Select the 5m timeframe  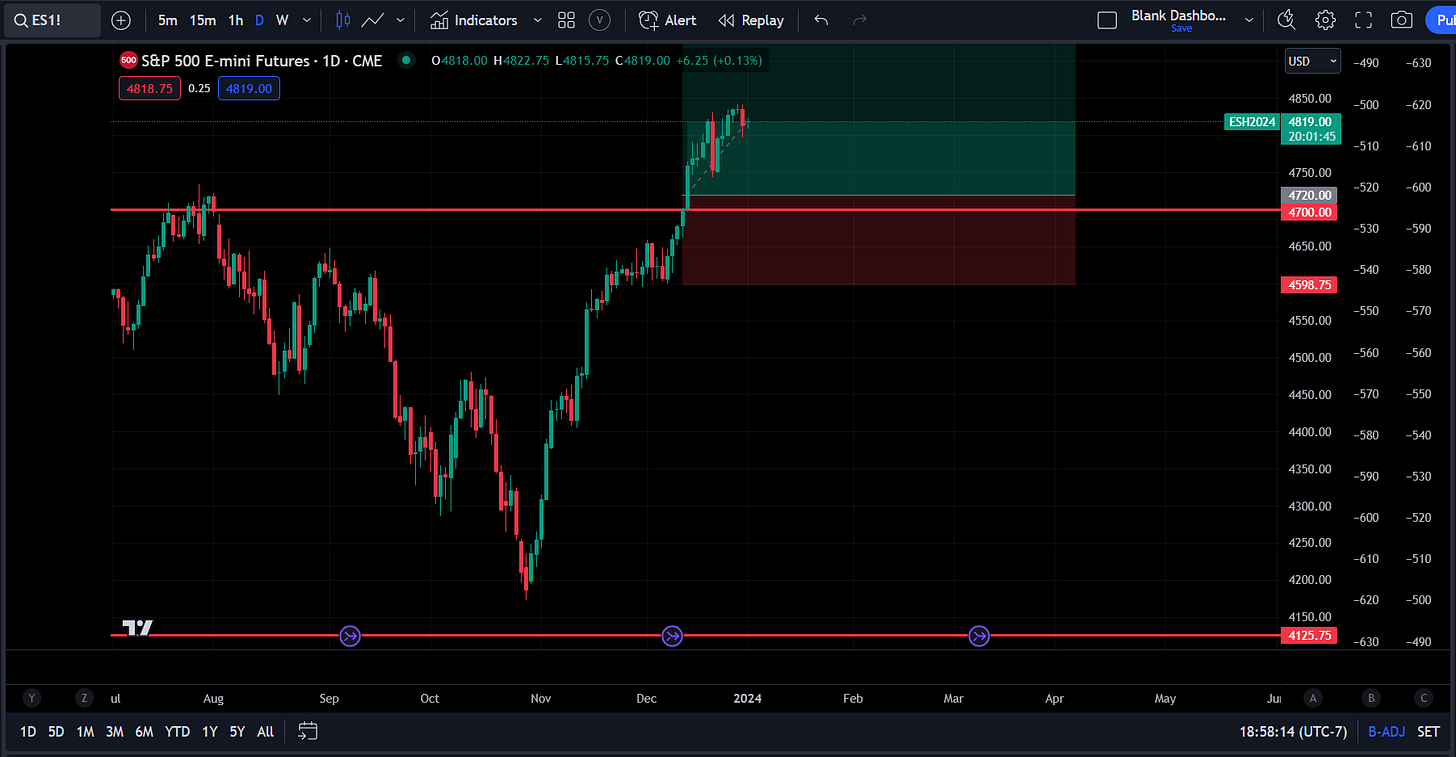168,20
